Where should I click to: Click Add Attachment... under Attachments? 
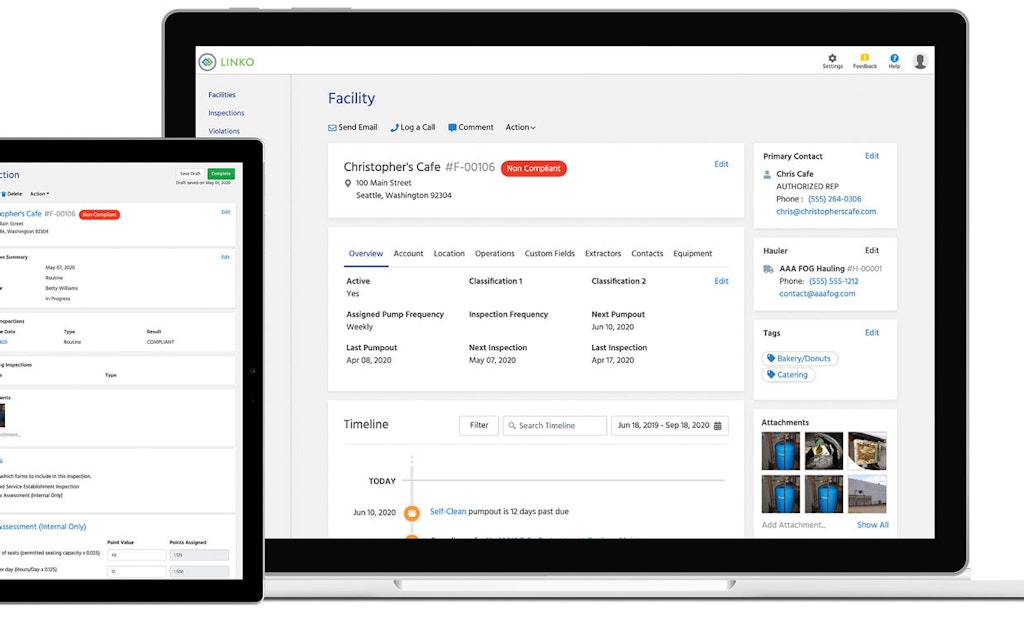(x=793, y=525)
